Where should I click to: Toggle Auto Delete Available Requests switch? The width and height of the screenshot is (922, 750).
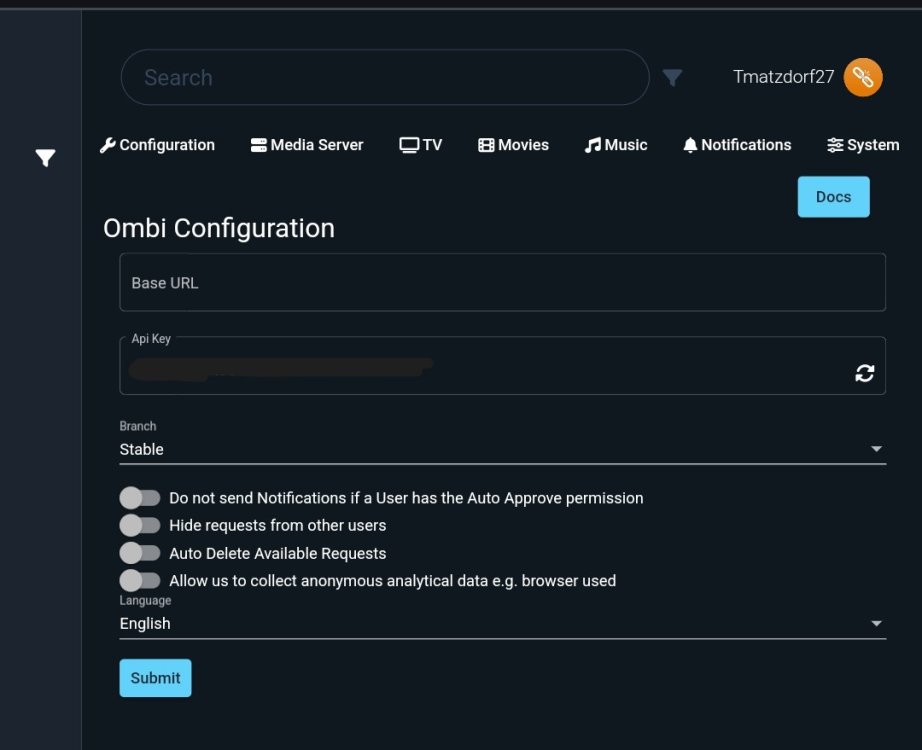click(x=140, y=553)
